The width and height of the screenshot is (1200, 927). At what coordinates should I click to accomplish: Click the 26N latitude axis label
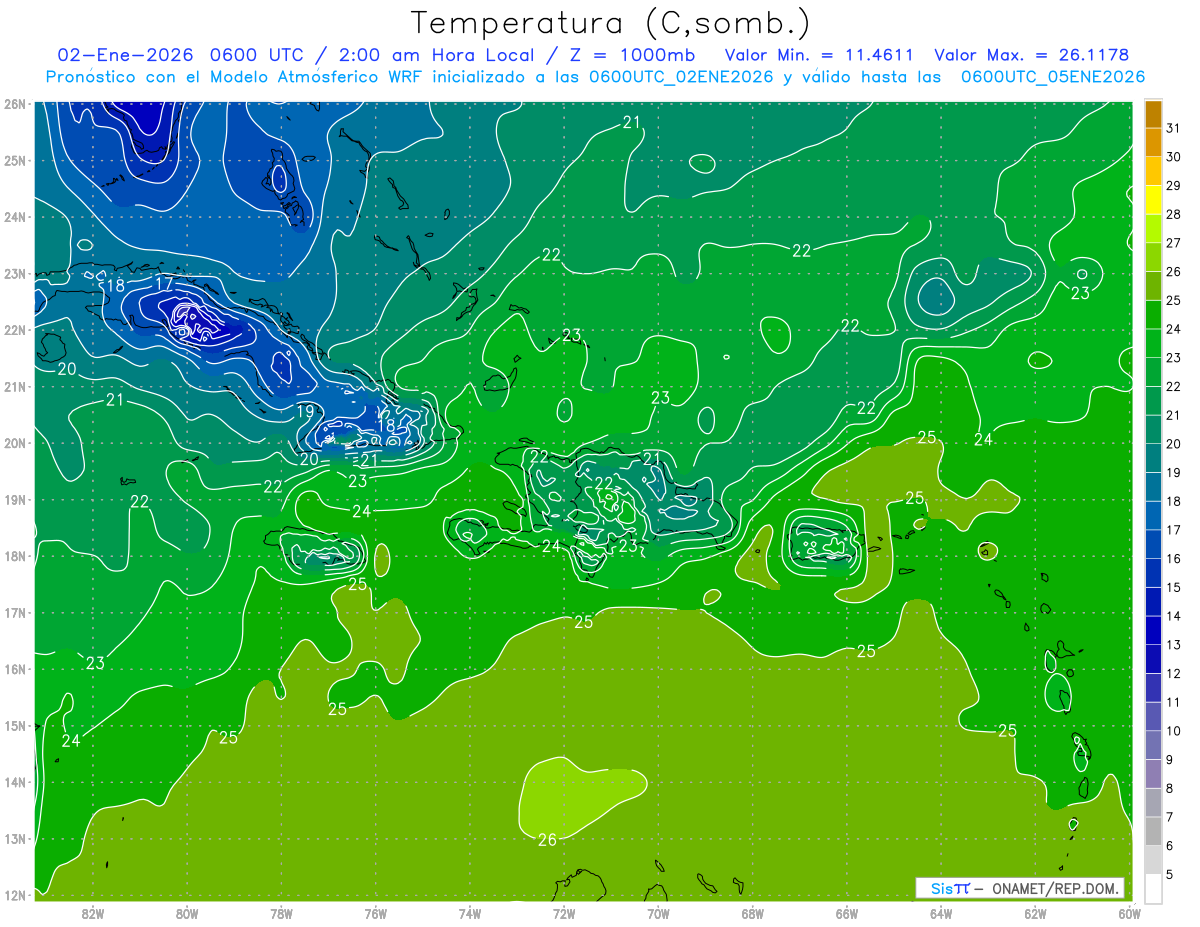tap(14, 104)
